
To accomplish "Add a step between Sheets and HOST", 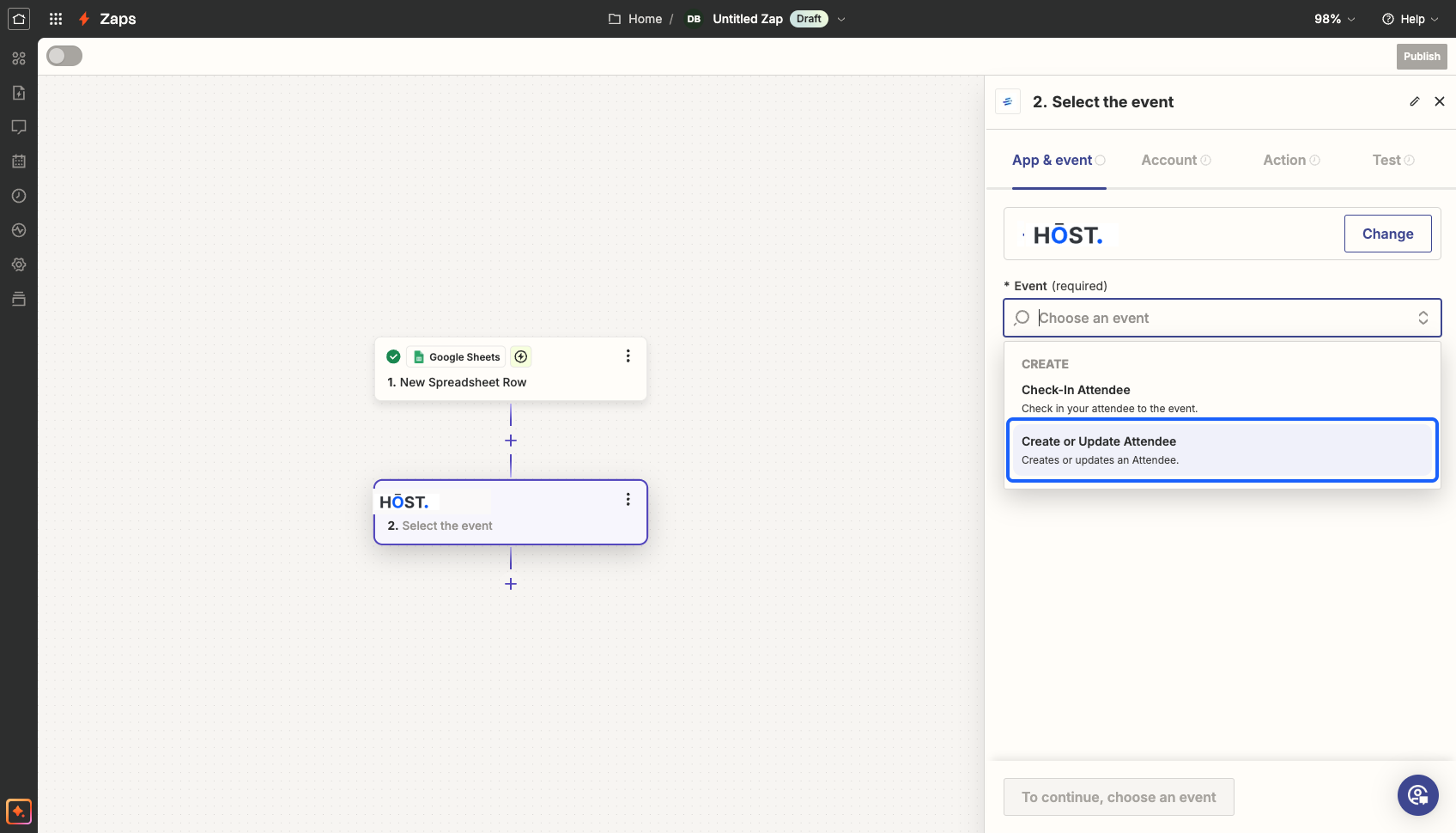I will 511,441.
